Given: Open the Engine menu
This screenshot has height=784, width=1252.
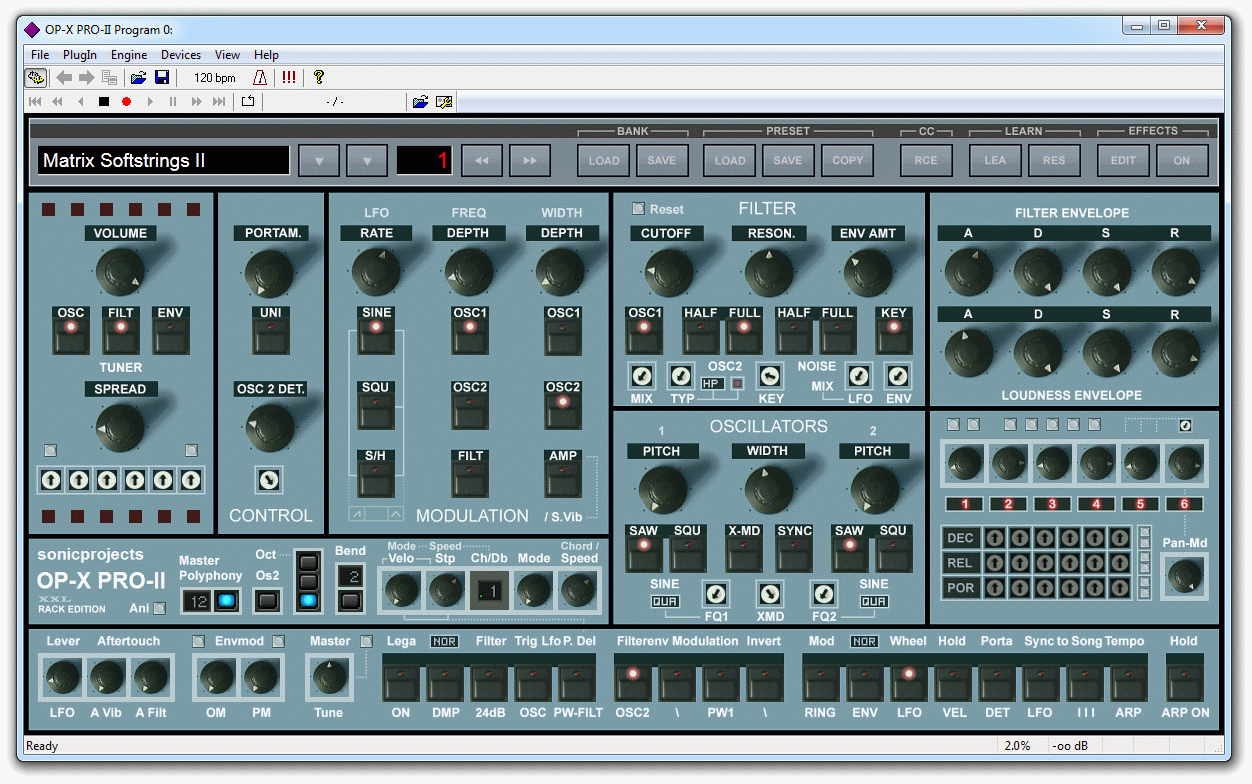Looking at the screenshot, I should [129, 55].
